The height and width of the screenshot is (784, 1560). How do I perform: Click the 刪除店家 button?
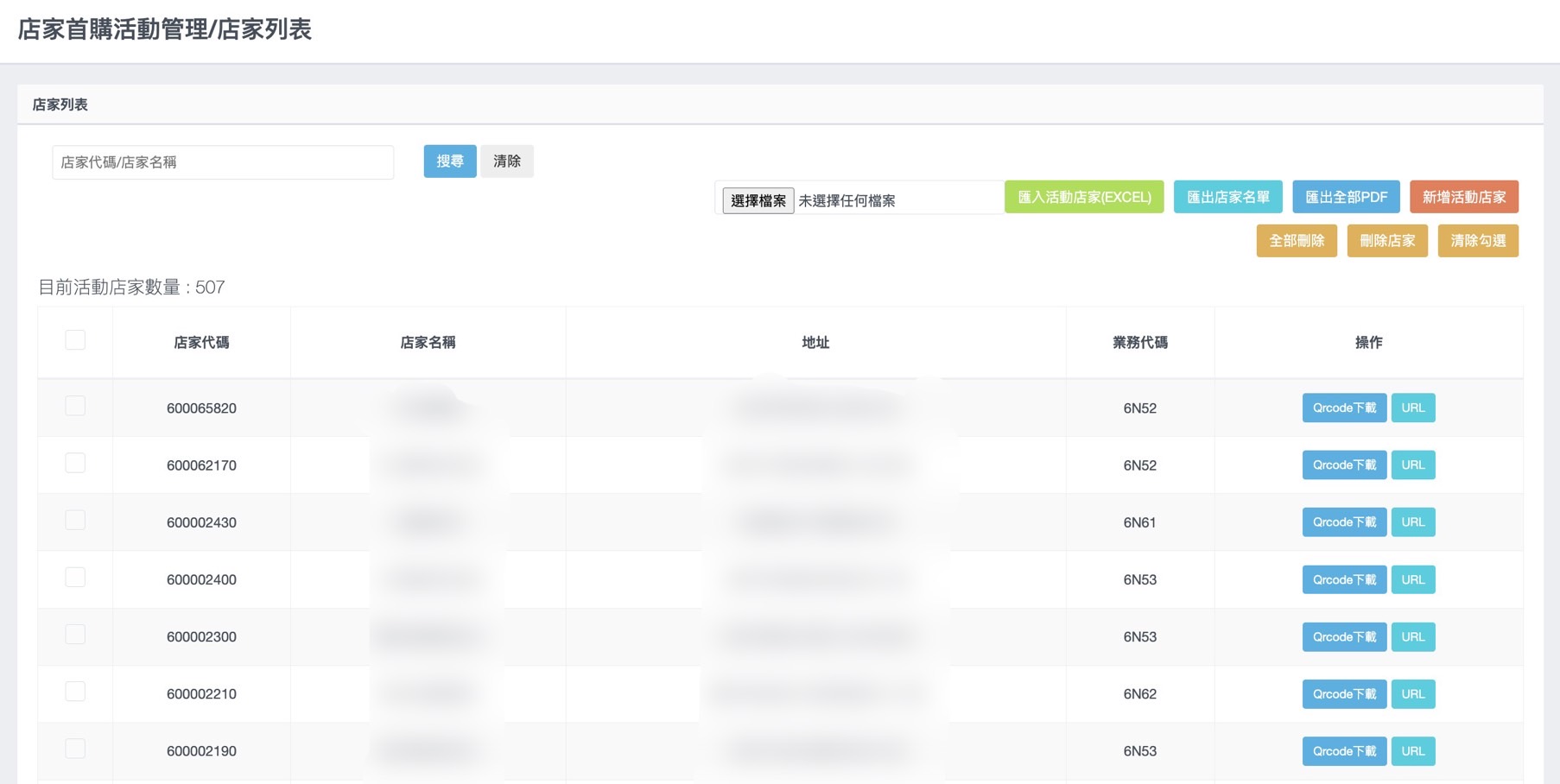1386,241
